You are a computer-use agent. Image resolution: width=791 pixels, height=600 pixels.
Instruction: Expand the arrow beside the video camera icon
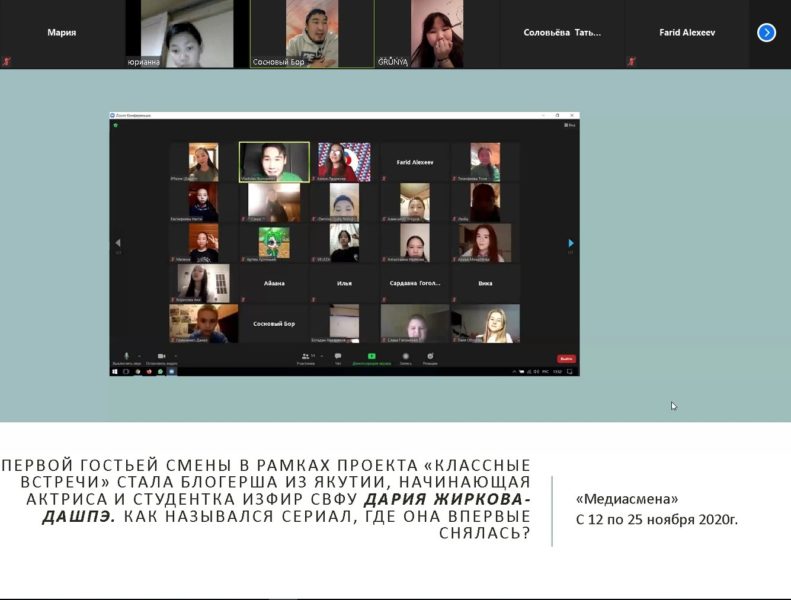[175, 356]
